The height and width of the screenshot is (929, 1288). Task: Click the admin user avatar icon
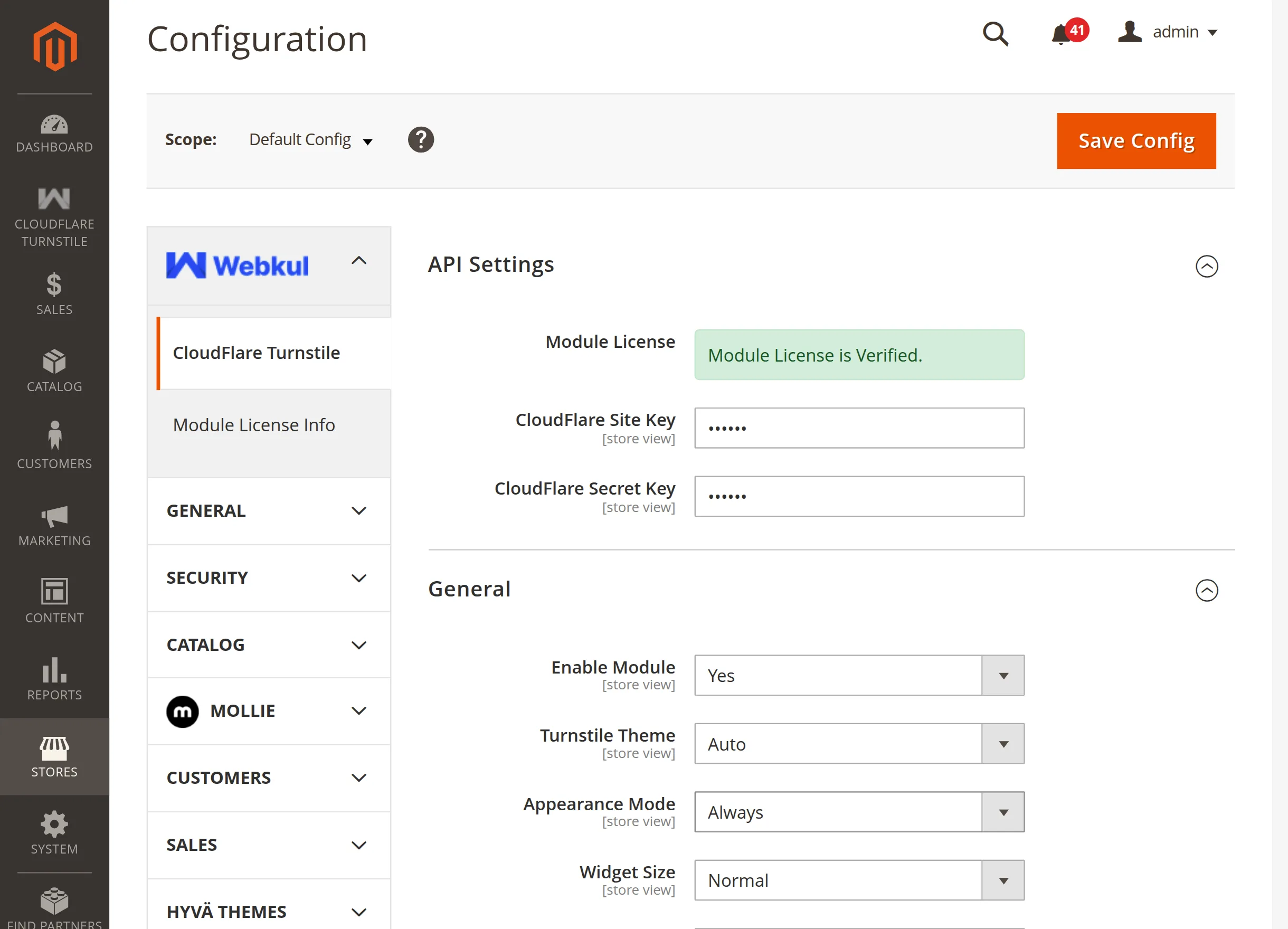(x=1130, y=32)
